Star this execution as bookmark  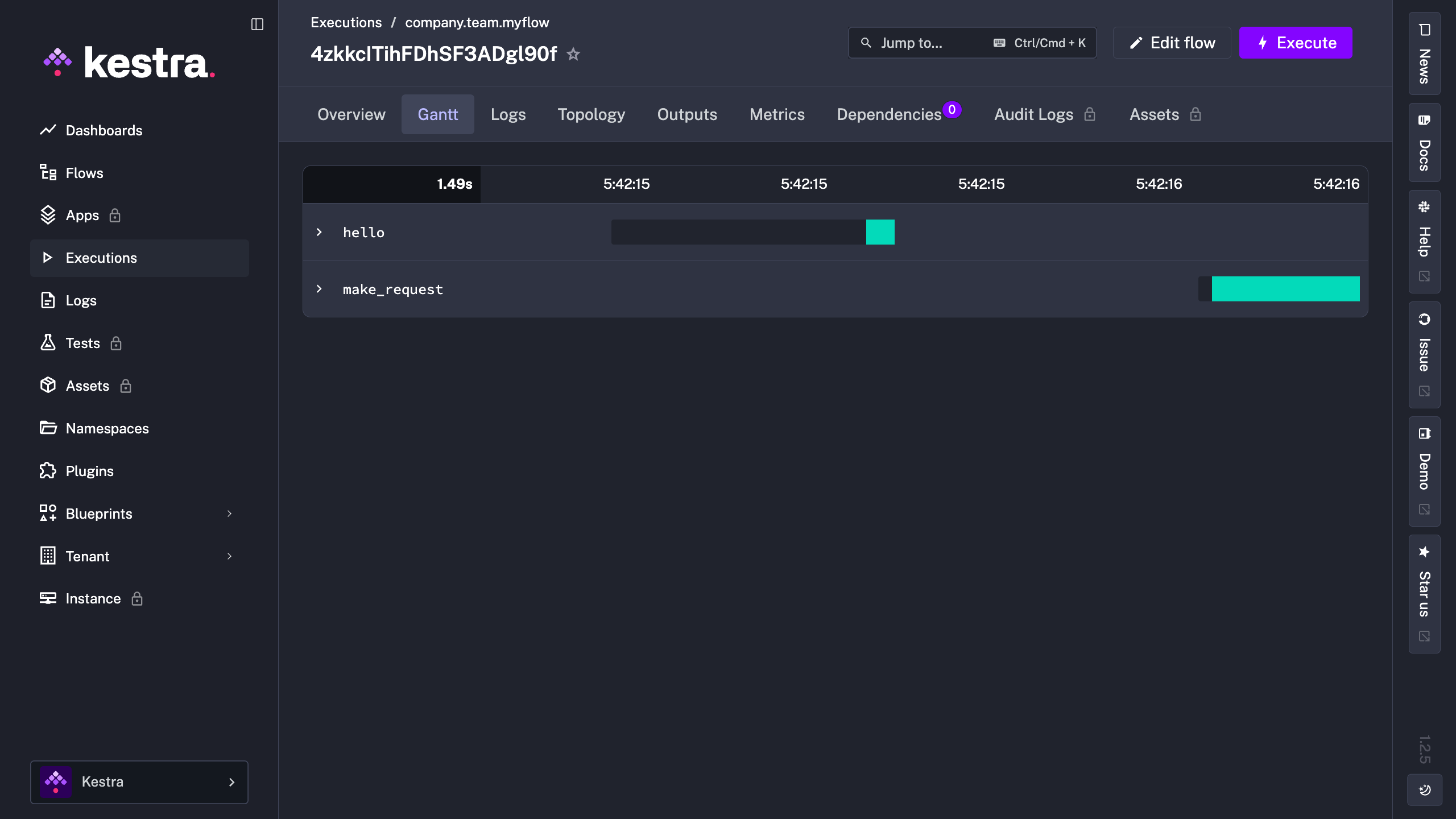pos(573,54)
